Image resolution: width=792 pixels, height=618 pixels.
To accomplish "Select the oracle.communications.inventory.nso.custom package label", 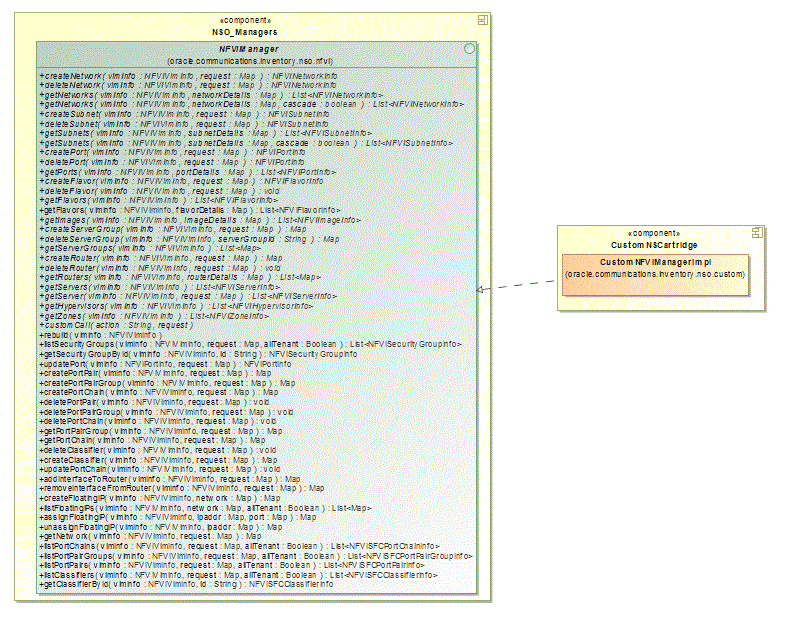I will point(655,274).
